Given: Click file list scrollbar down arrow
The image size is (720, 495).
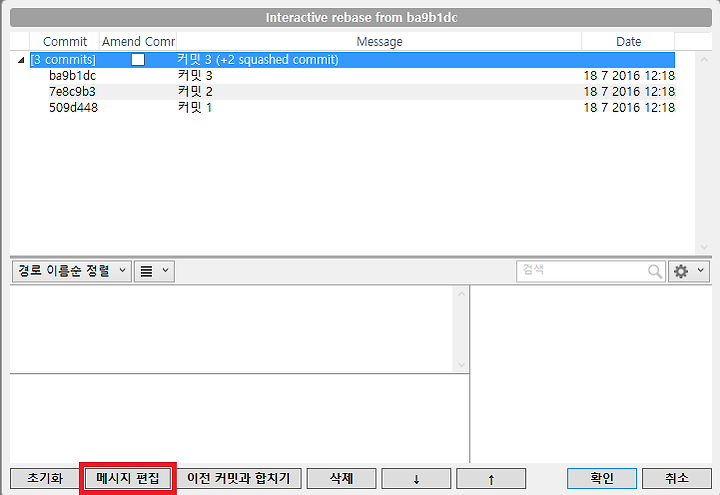Looking at the screenshot, I should coord(461,366).
